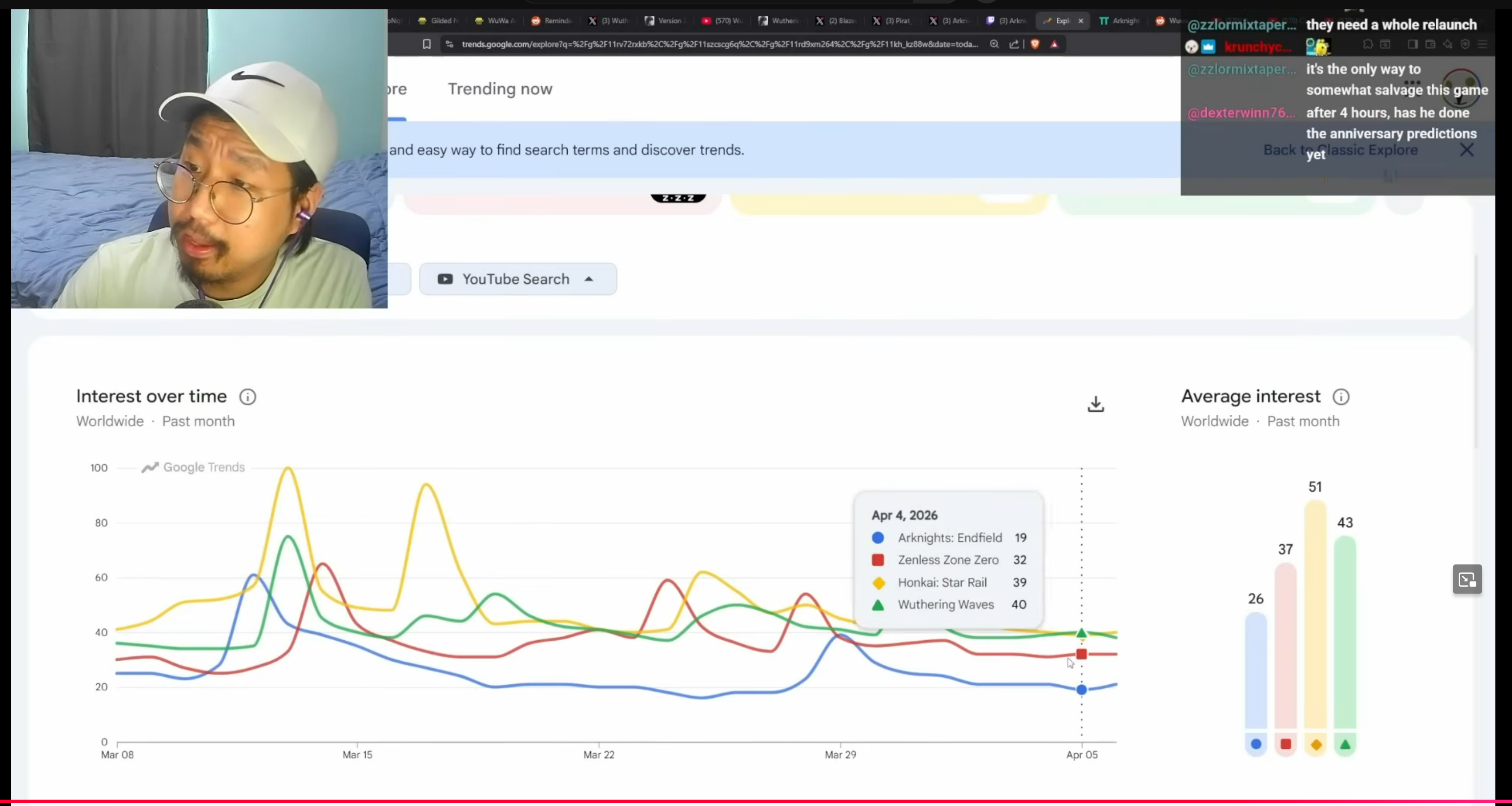
Task: Switch to the Trending now tab
Action: 500,89
